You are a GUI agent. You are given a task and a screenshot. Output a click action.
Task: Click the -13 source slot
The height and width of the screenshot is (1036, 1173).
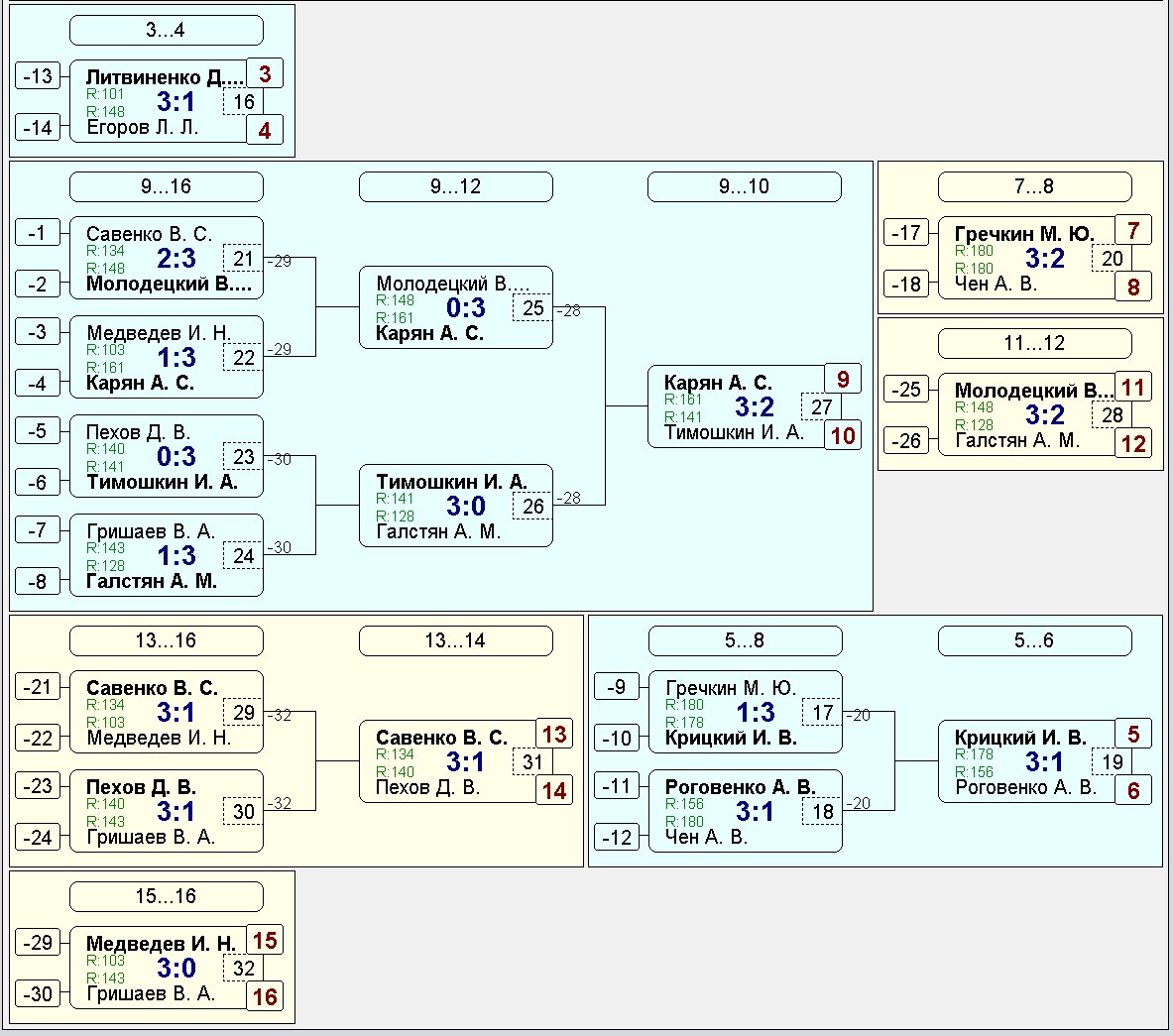coord(38,76)
